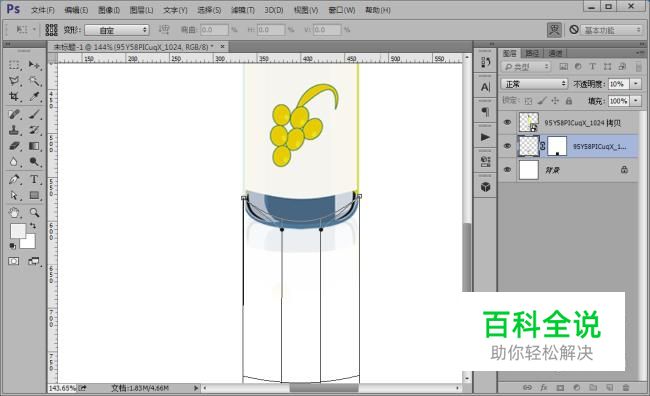Click the fill value field 100%

click(x=618, y=101)
